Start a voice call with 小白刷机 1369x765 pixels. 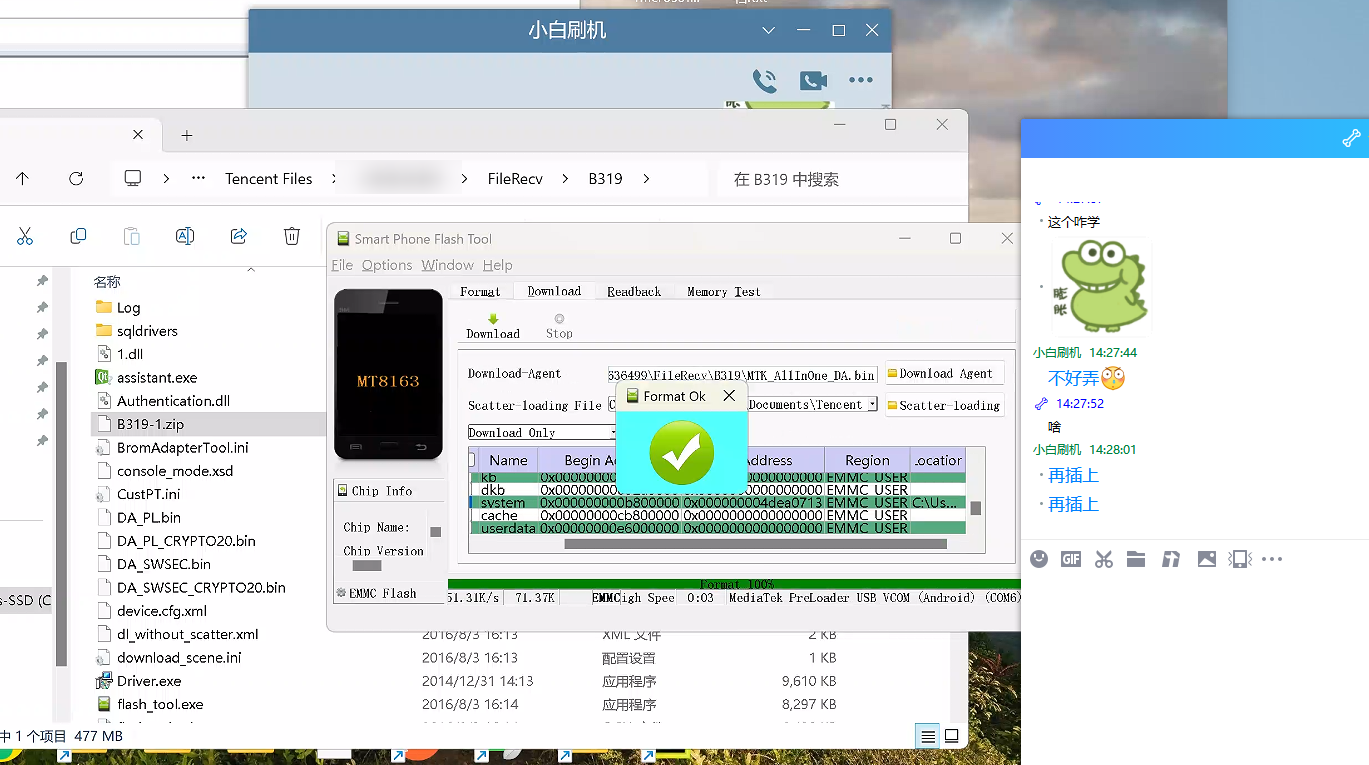point(764,80)
